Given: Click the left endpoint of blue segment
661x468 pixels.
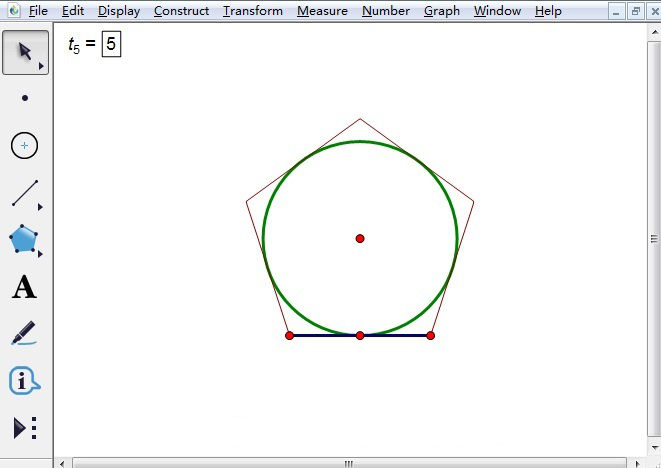Looking at the screenshot, I should click(x=290, y=335).
